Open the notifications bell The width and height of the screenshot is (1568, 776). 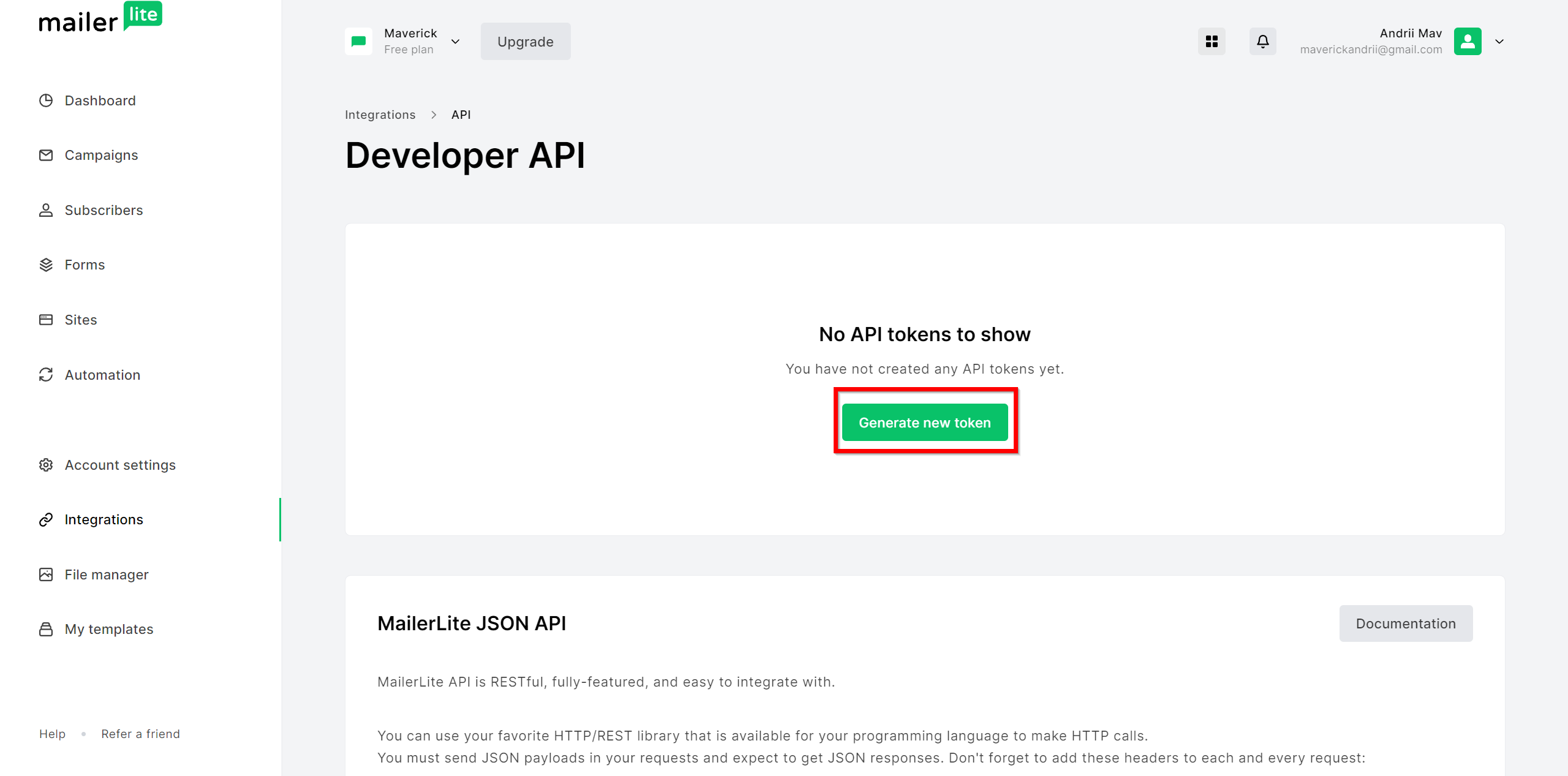pyautogui.click(x=1263, y=41)
